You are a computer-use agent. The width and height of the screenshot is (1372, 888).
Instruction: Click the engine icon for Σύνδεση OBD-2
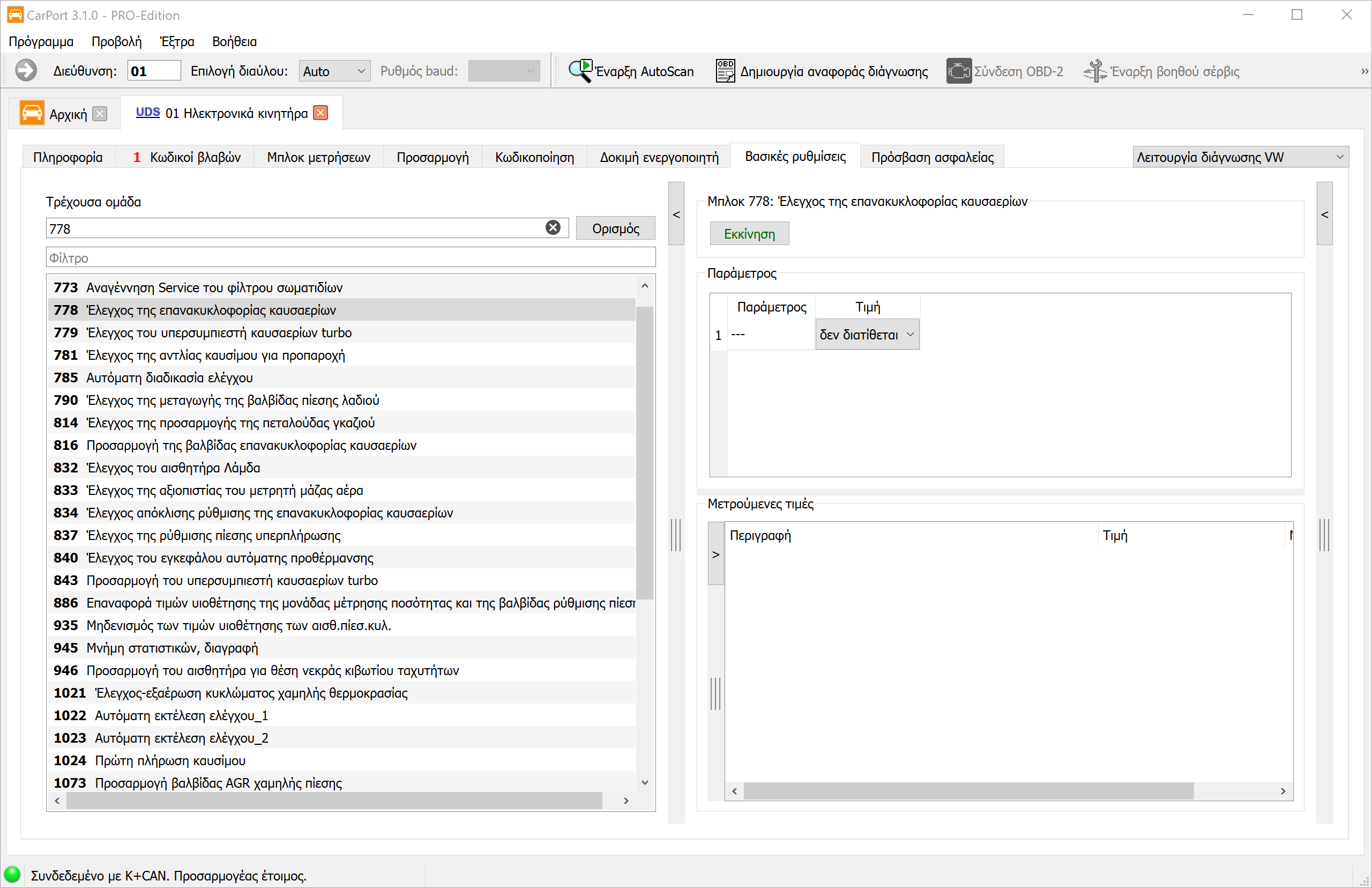click(x=958, y=71)
